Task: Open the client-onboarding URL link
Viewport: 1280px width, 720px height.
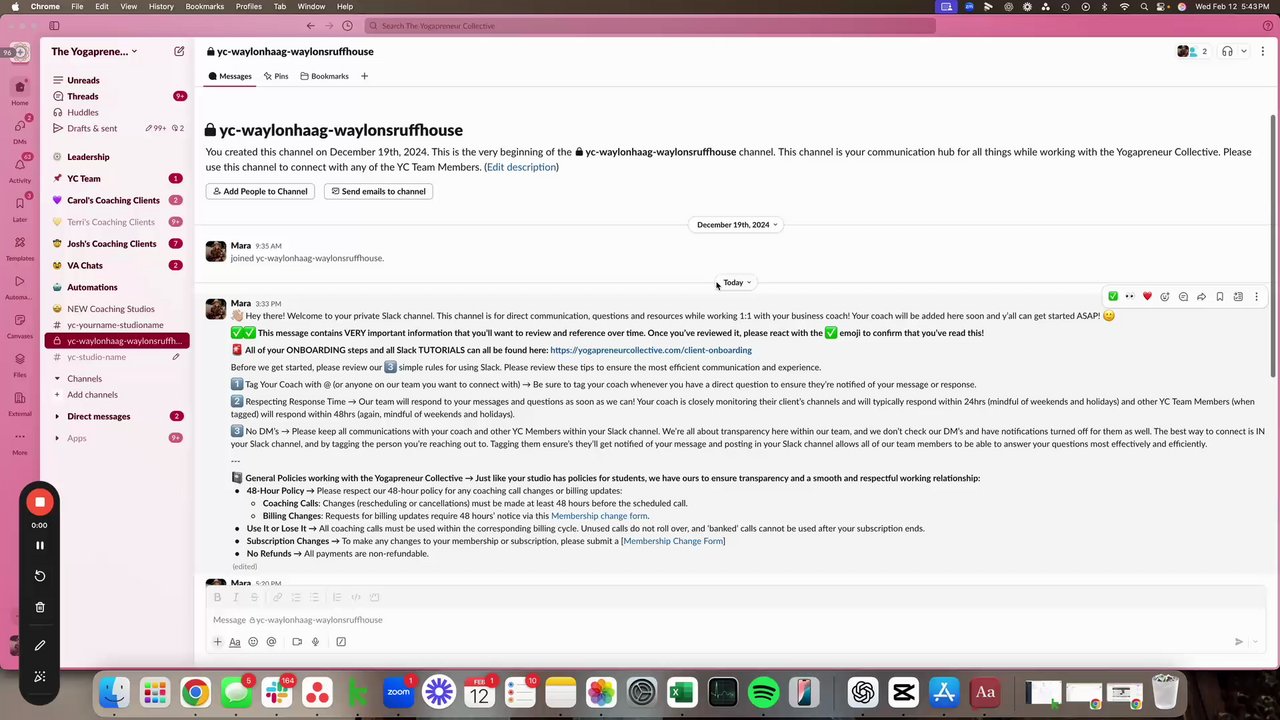Action: 651,350
